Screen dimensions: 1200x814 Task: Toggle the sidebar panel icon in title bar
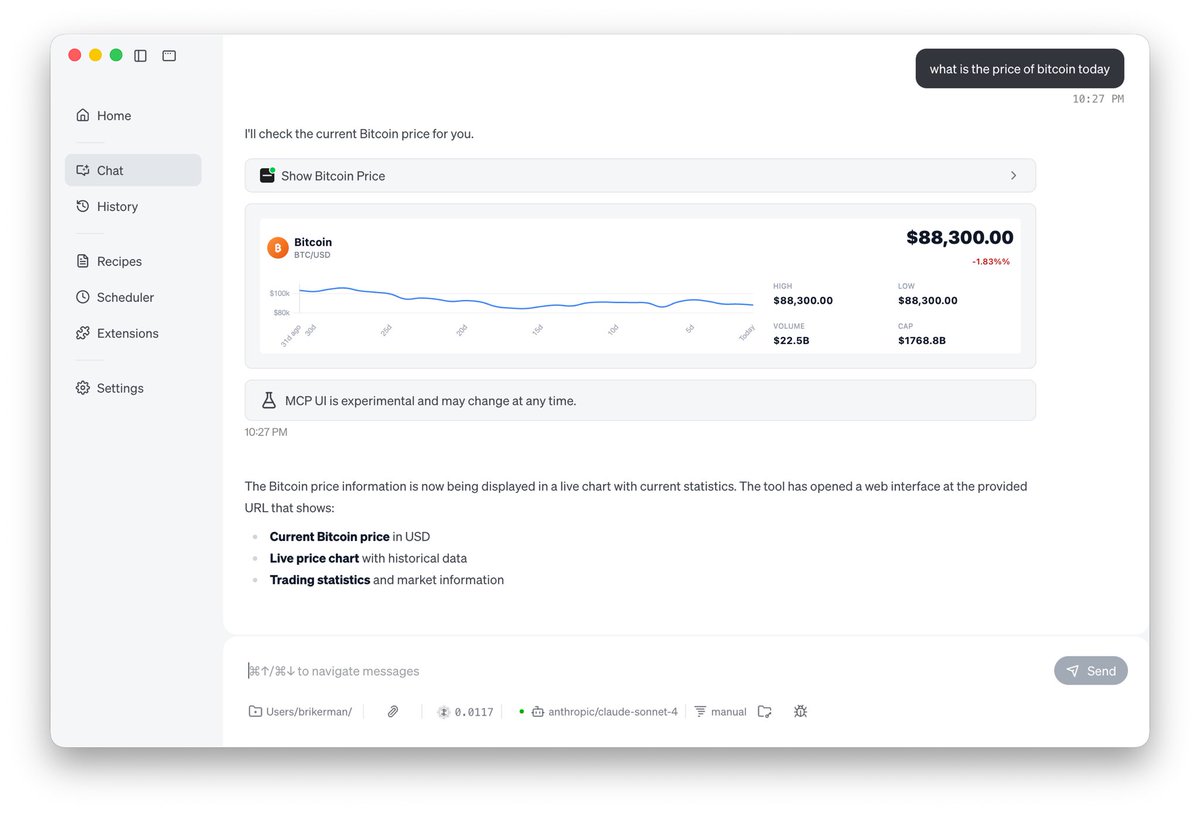140,56
